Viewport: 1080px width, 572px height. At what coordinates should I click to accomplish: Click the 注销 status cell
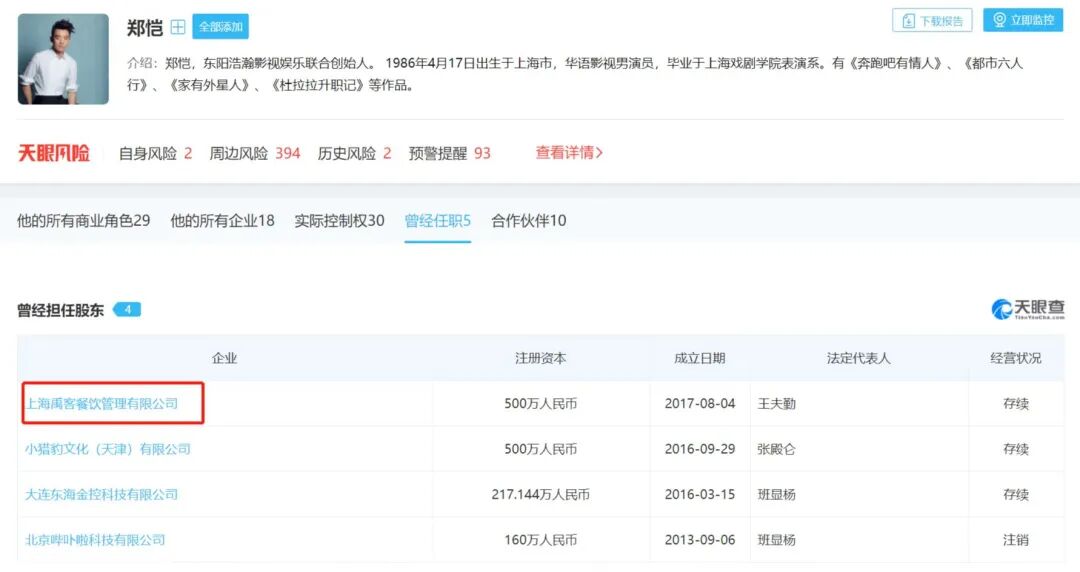[1016, 540]
